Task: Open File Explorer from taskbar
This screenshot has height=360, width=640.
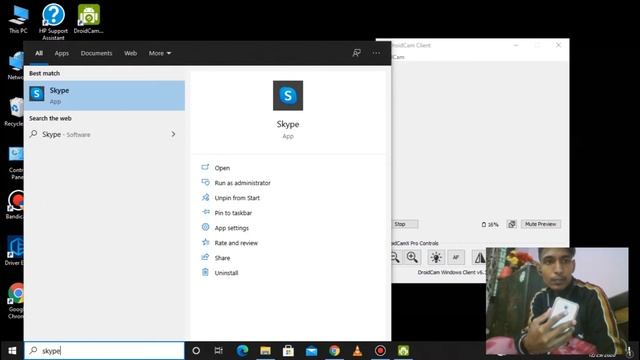Action: tap(265, 351)
